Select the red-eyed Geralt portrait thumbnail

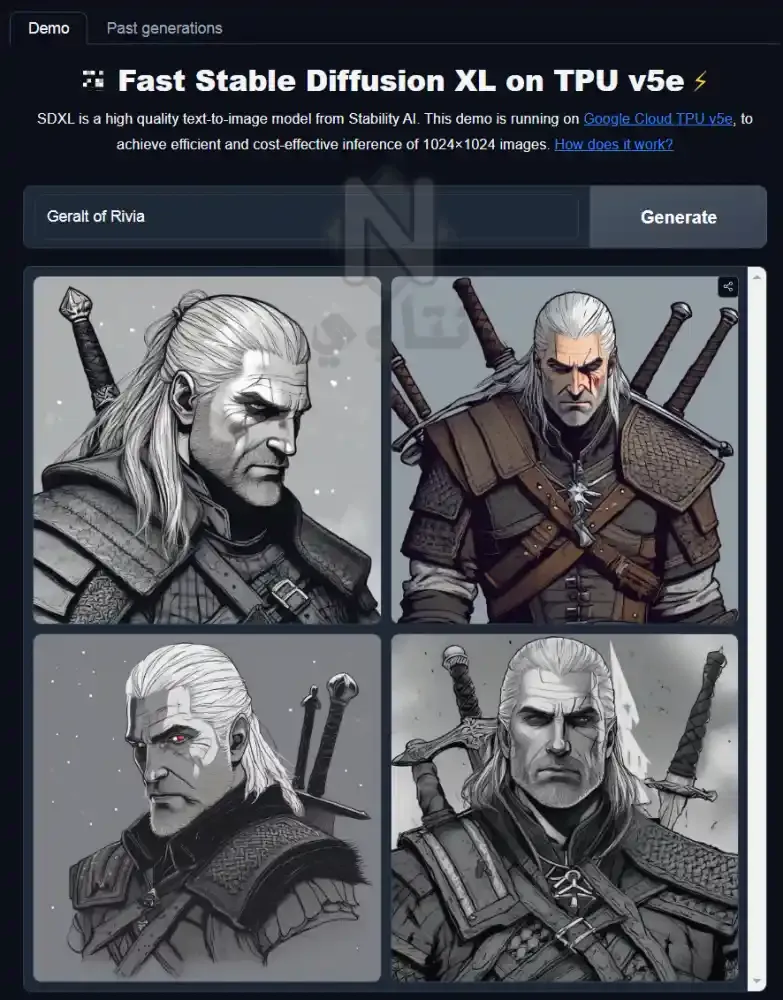click(207, 807)
